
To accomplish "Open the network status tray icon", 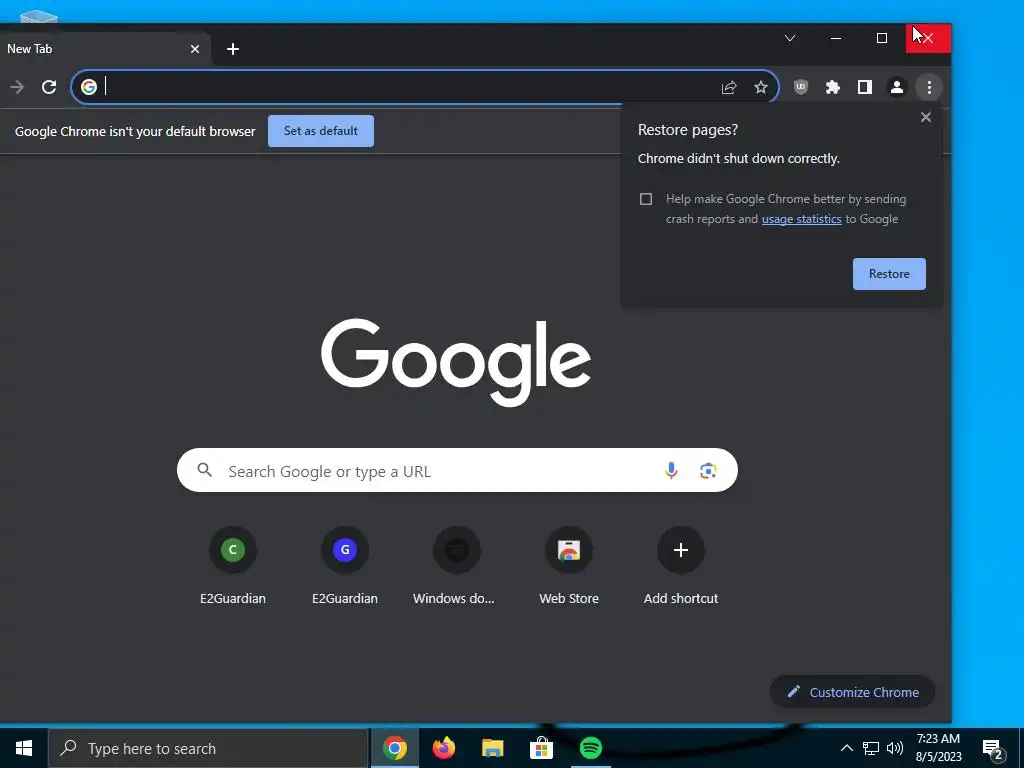I will (871, 748).
